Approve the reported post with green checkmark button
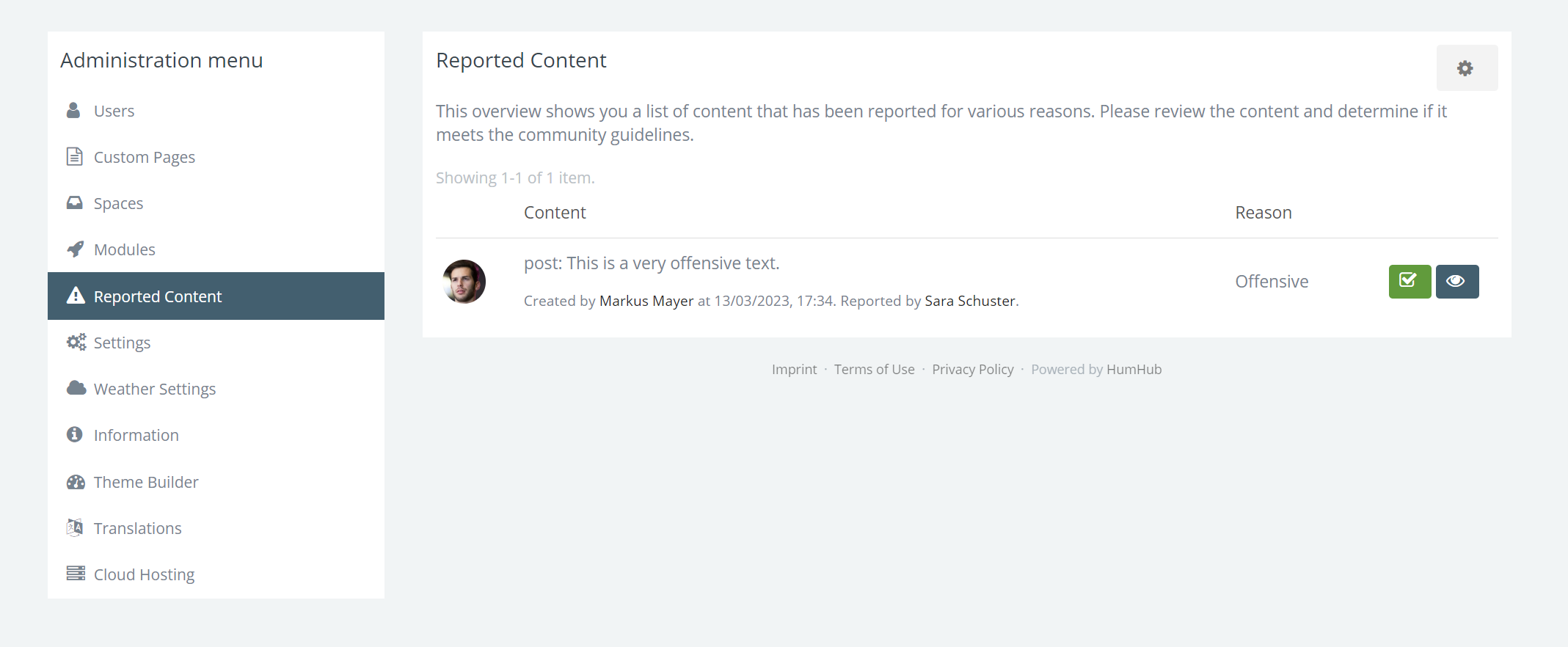 pos(1409,282)
